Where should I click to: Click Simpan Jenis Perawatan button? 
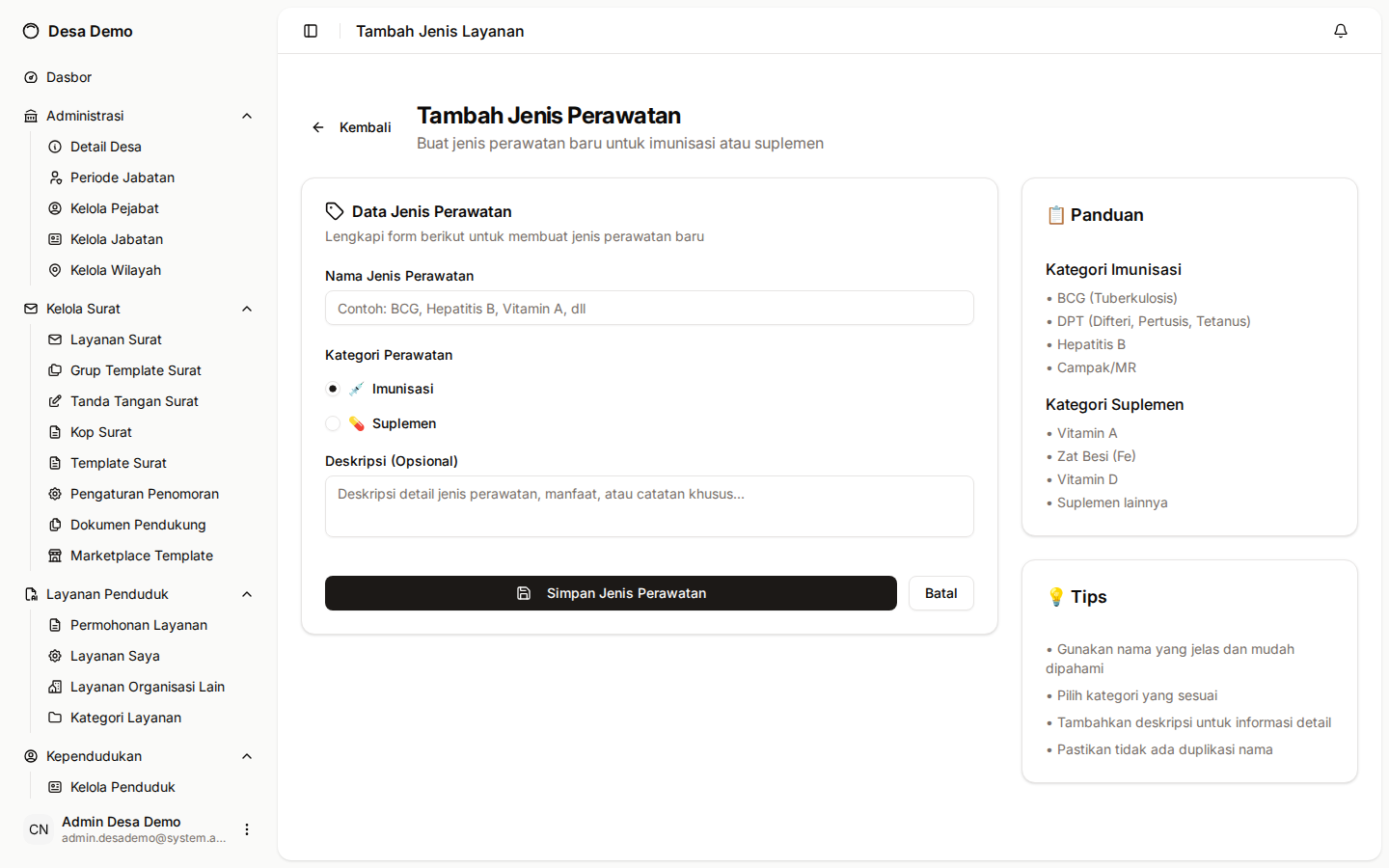point(611,593)
